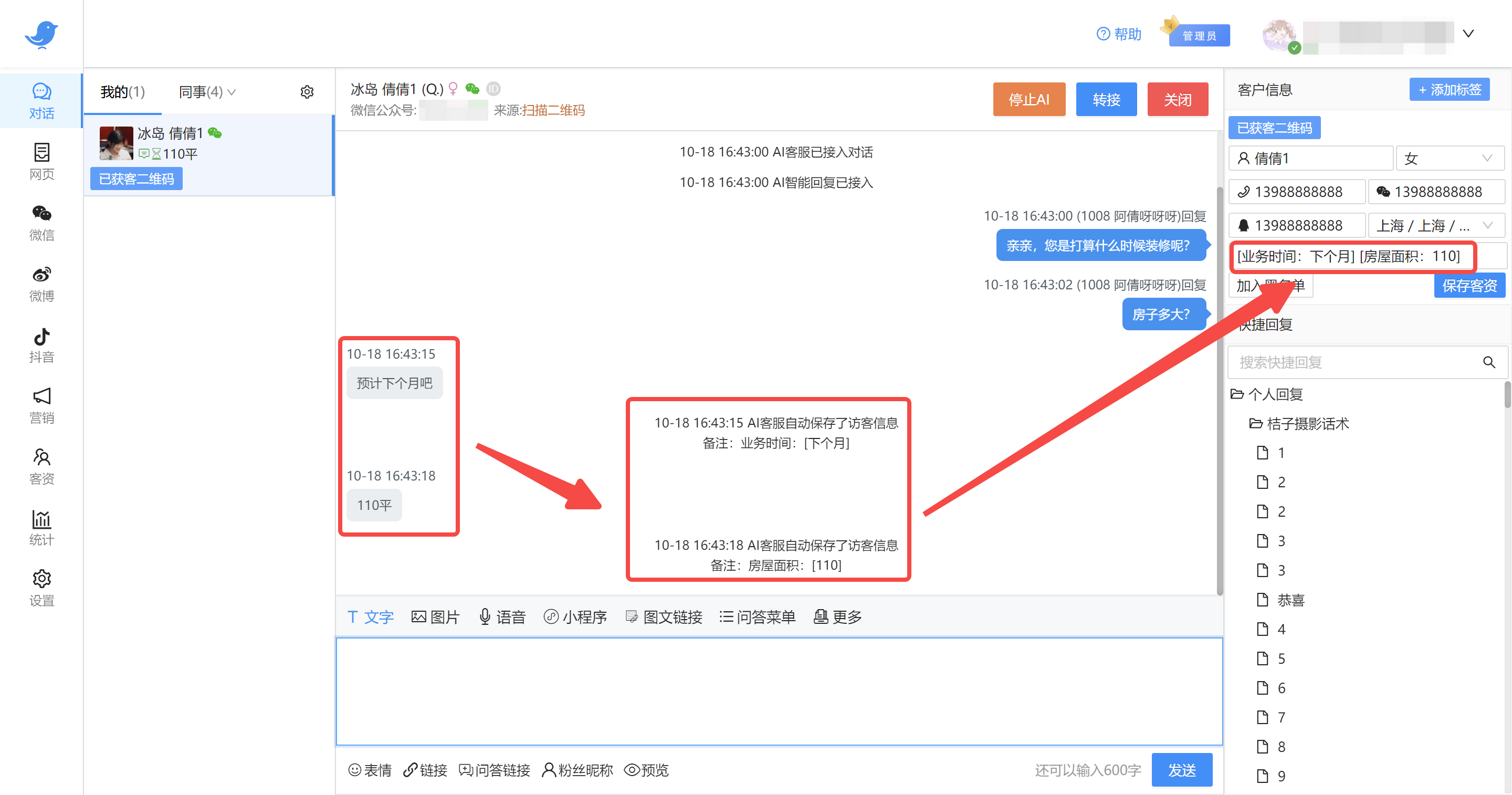Viewport: 1512px width, 795px height.
Task: Preview message with 预览 eye icon
Action: point(646,770)
